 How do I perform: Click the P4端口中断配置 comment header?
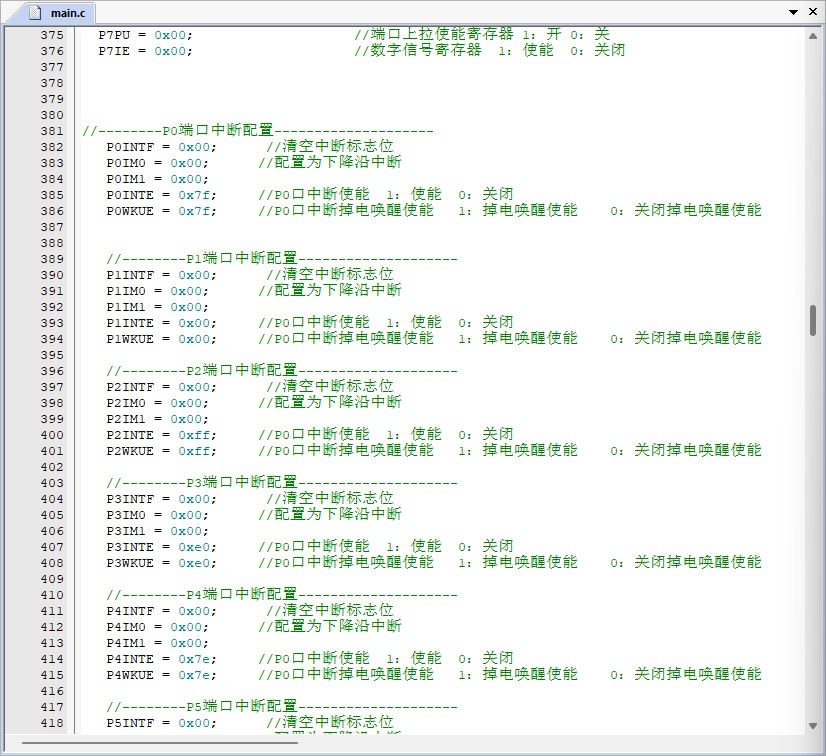click(x=281, y=595)
